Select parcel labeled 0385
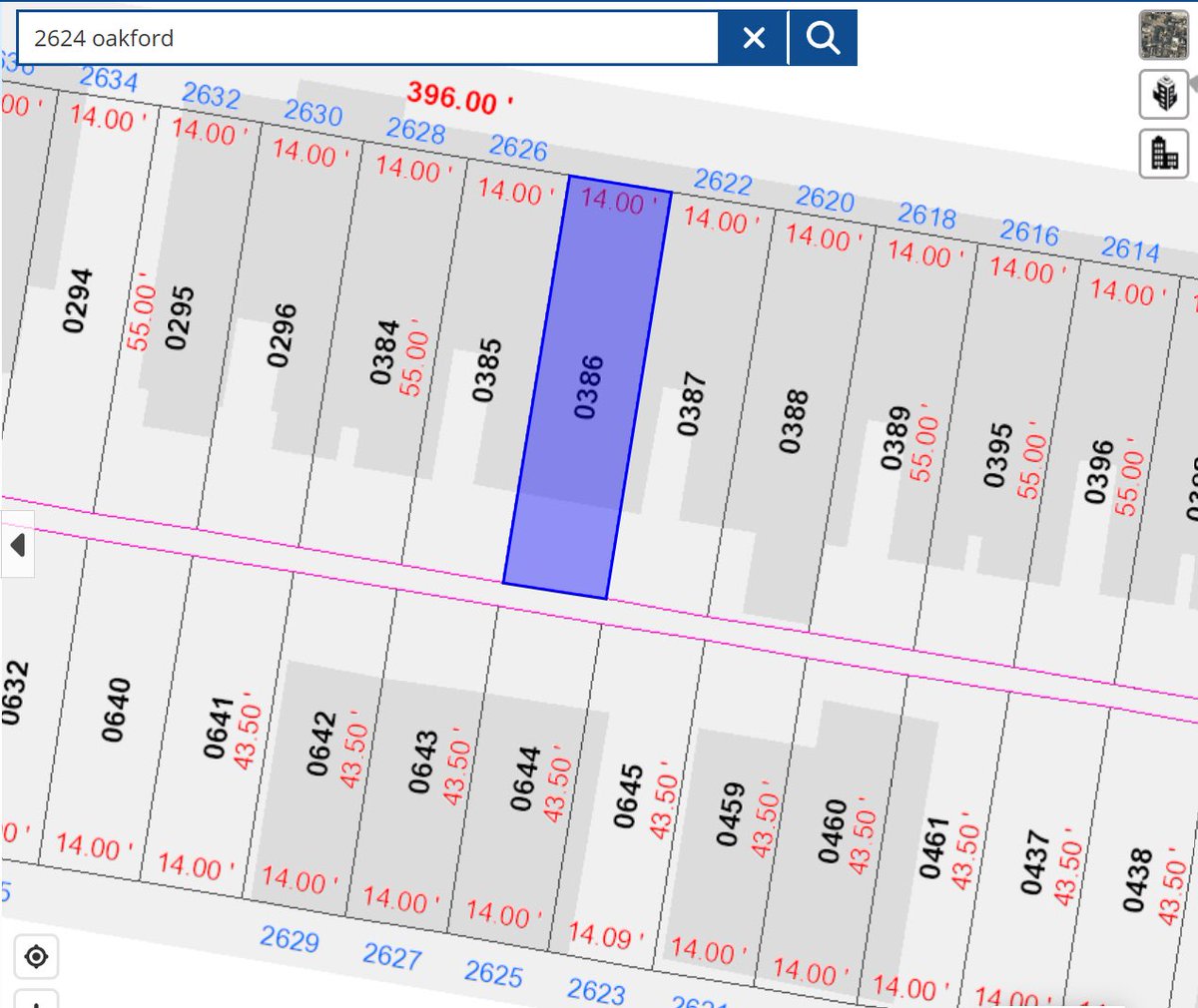 (x=486, y=370)
